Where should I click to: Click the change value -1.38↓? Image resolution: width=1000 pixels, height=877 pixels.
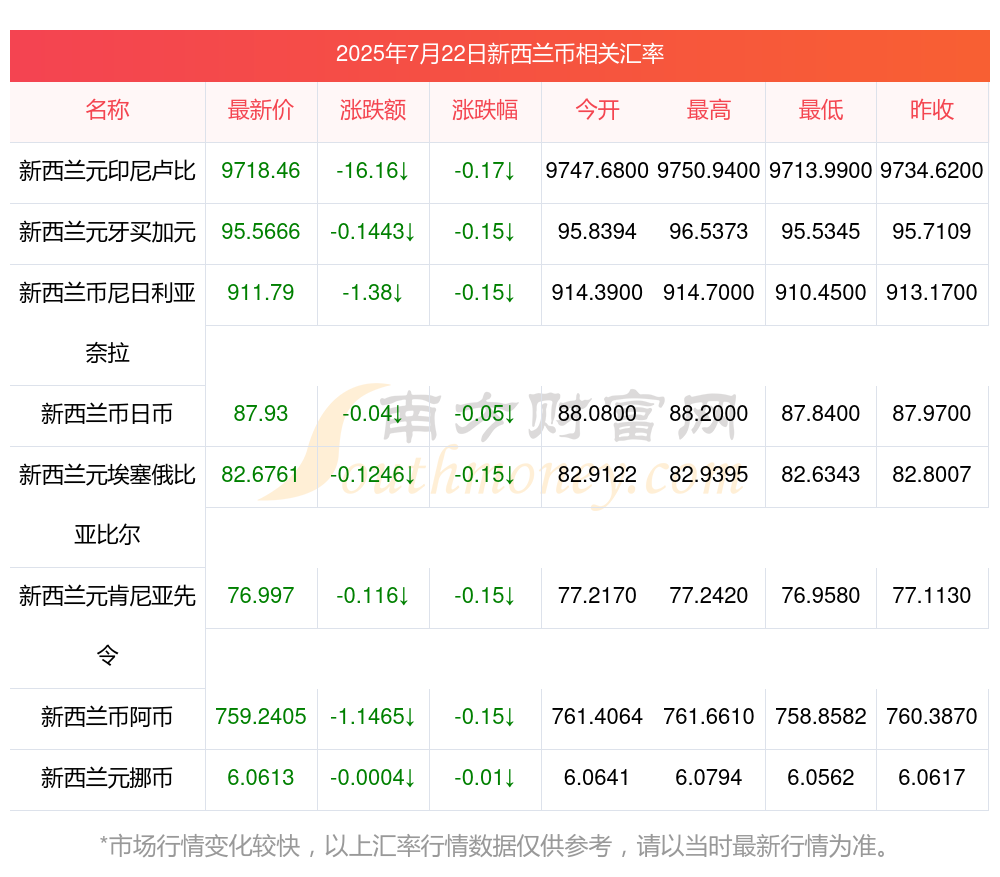coord(373,293)
